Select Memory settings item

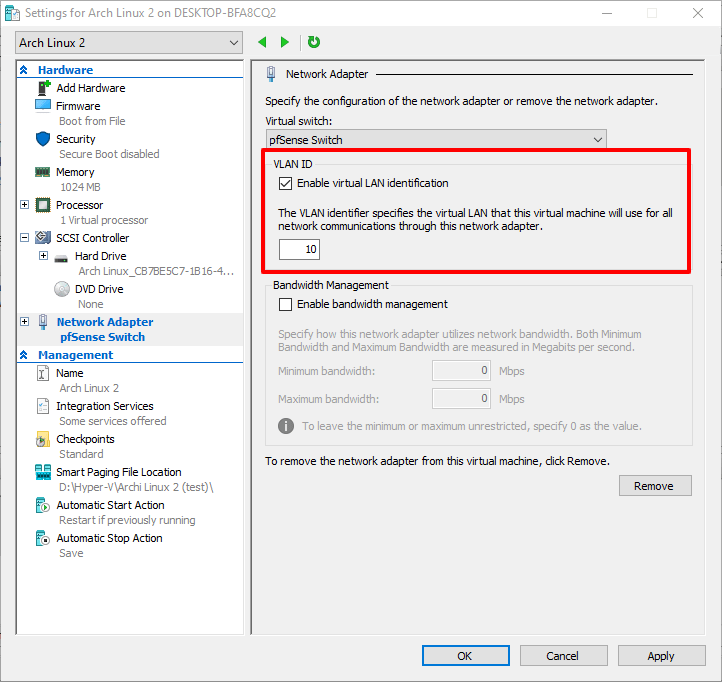[75, 172]
